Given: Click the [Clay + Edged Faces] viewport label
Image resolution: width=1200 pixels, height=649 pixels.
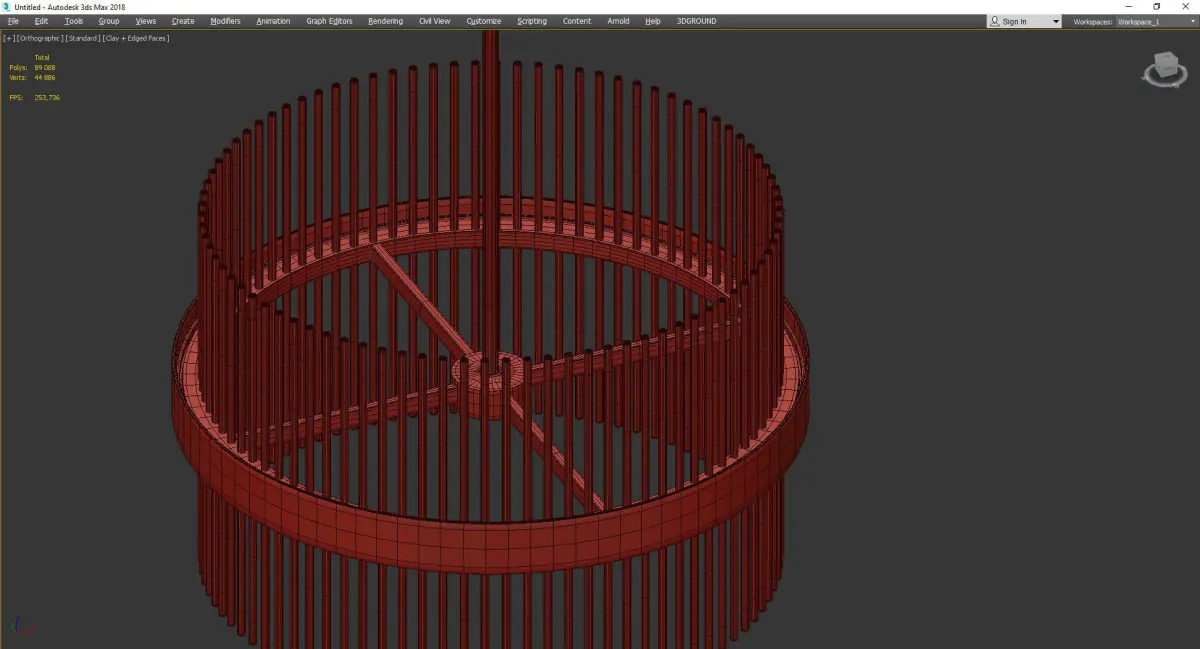Looking at the screenshot, I should (135, 38).
